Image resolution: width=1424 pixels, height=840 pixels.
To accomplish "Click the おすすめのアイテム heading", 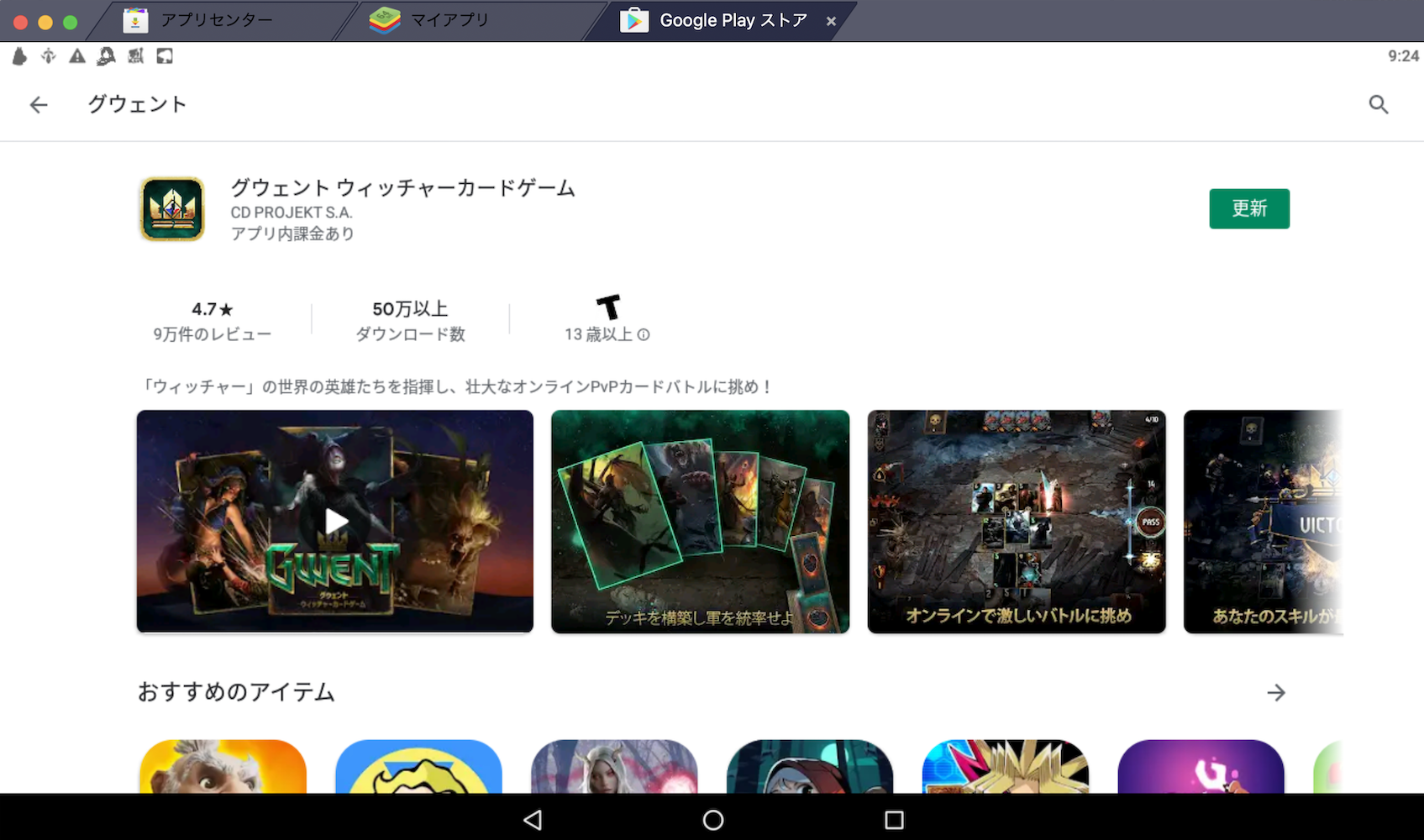I will click(x=236, y=692).
